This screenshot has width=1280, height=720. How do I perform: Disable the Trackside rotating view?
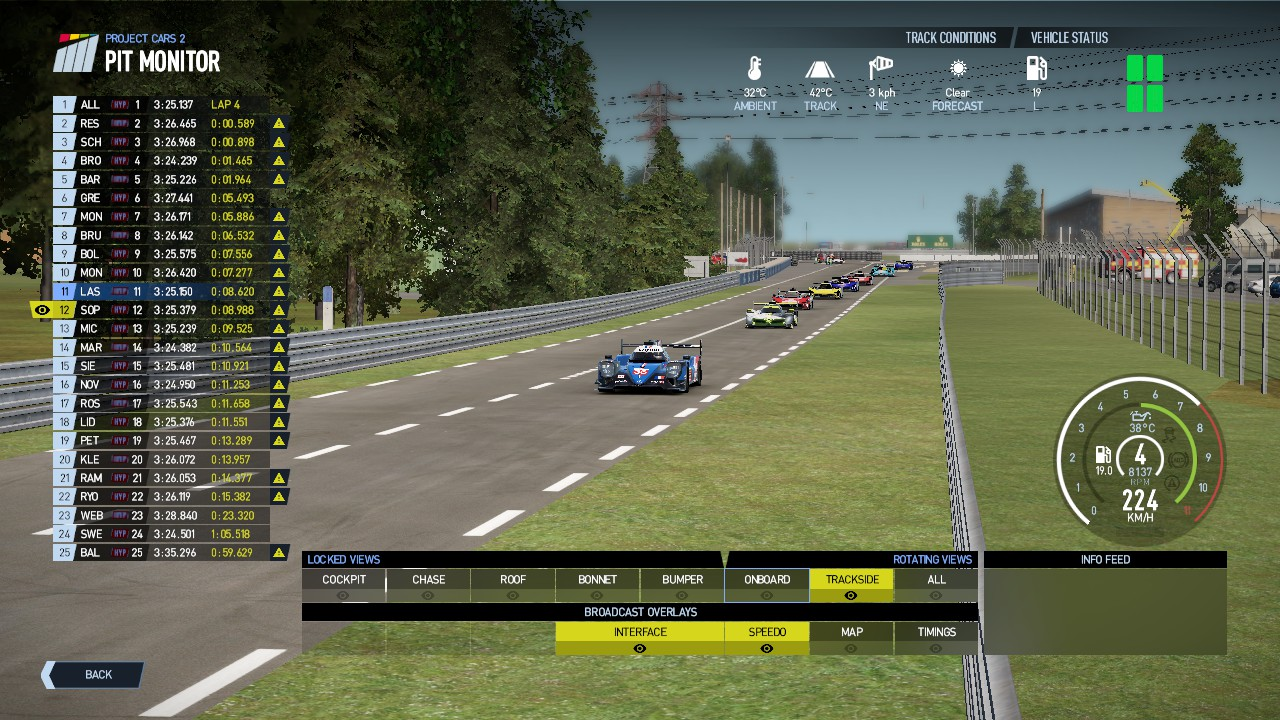[852, 586]
